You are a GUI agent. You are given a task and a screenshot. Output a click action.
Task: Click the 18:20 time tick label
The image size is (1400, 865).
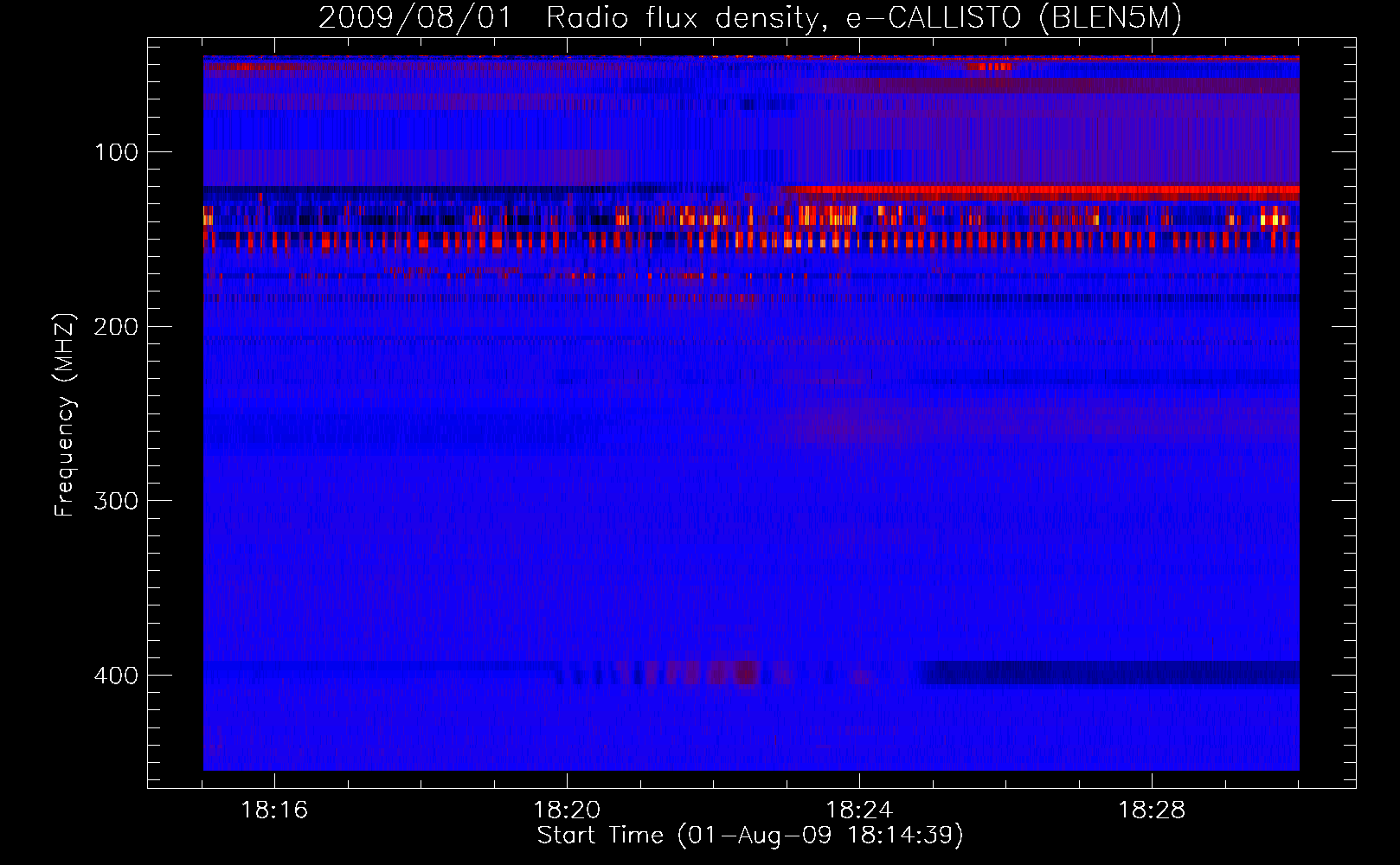pyautogui.click(x=567, y=811)
